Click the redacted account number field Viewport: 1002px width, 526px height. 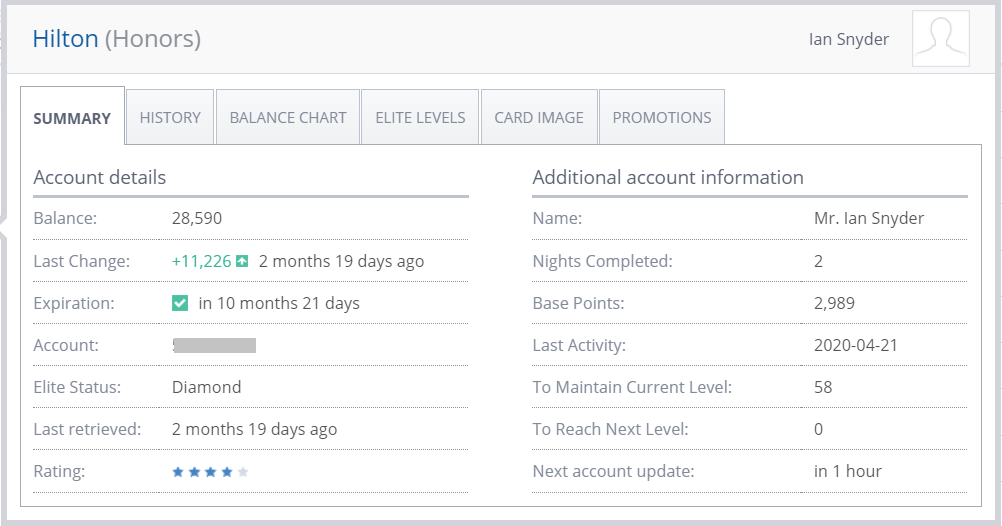click(214, 346)
